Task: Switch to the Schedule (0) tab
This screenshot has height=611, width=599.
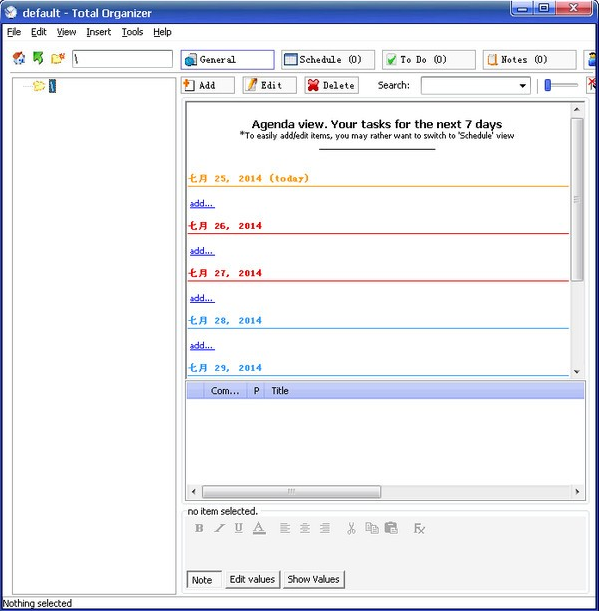Action: (328, 60)
